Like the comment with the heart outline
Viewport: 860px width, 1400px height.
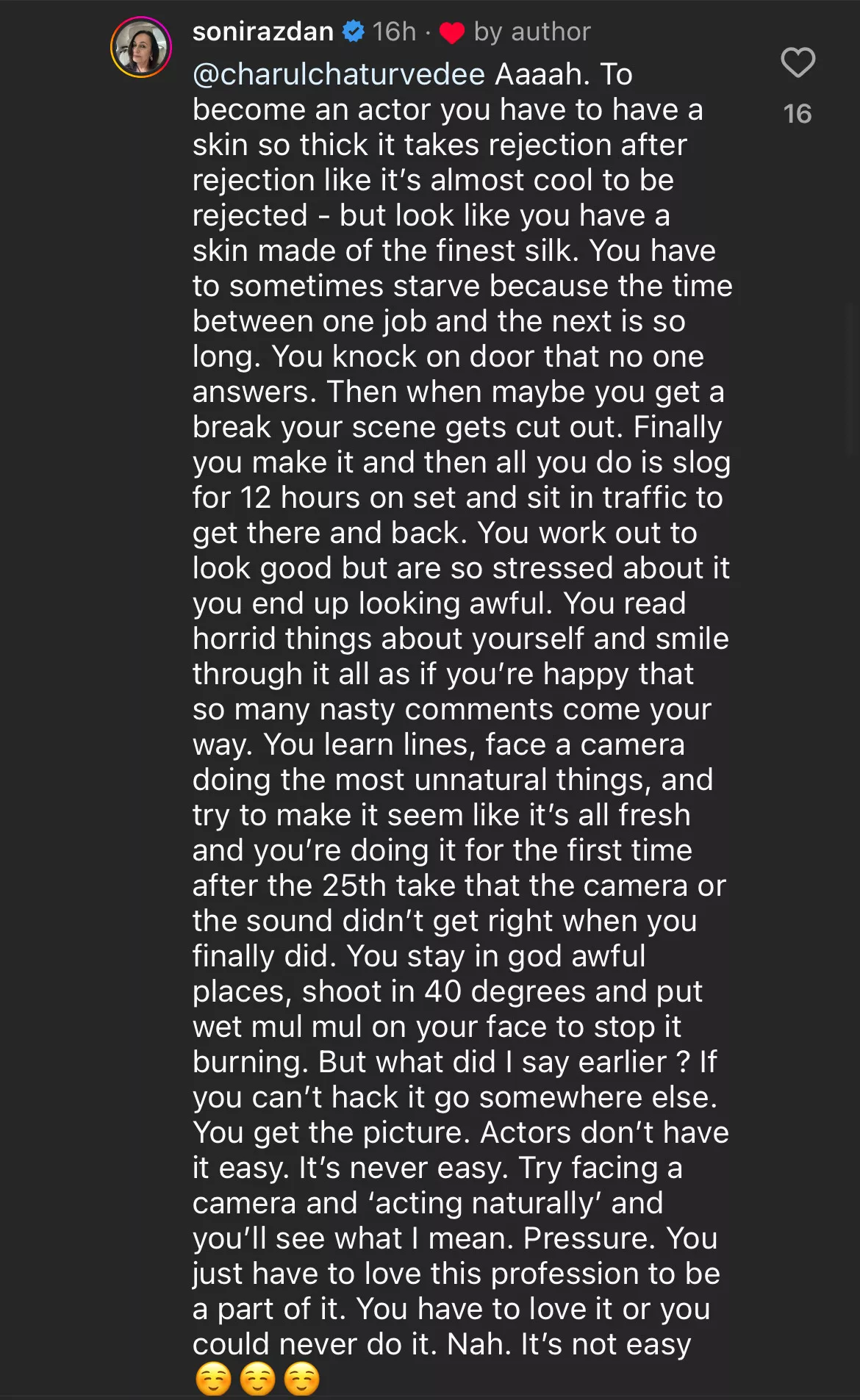tap(798, 62)
